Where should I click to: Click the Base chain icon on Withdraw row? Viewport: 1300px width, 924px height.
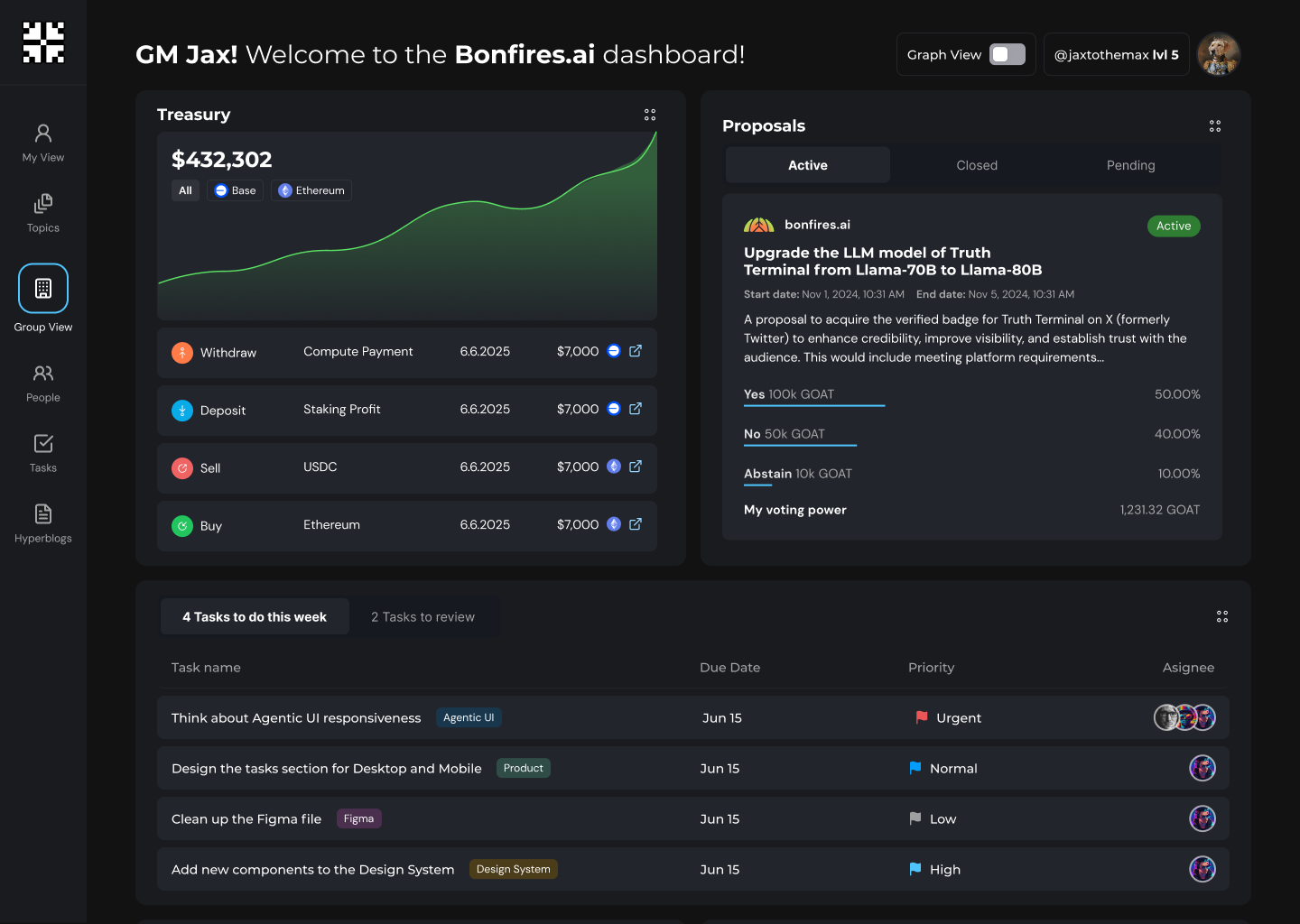point(614,351)
